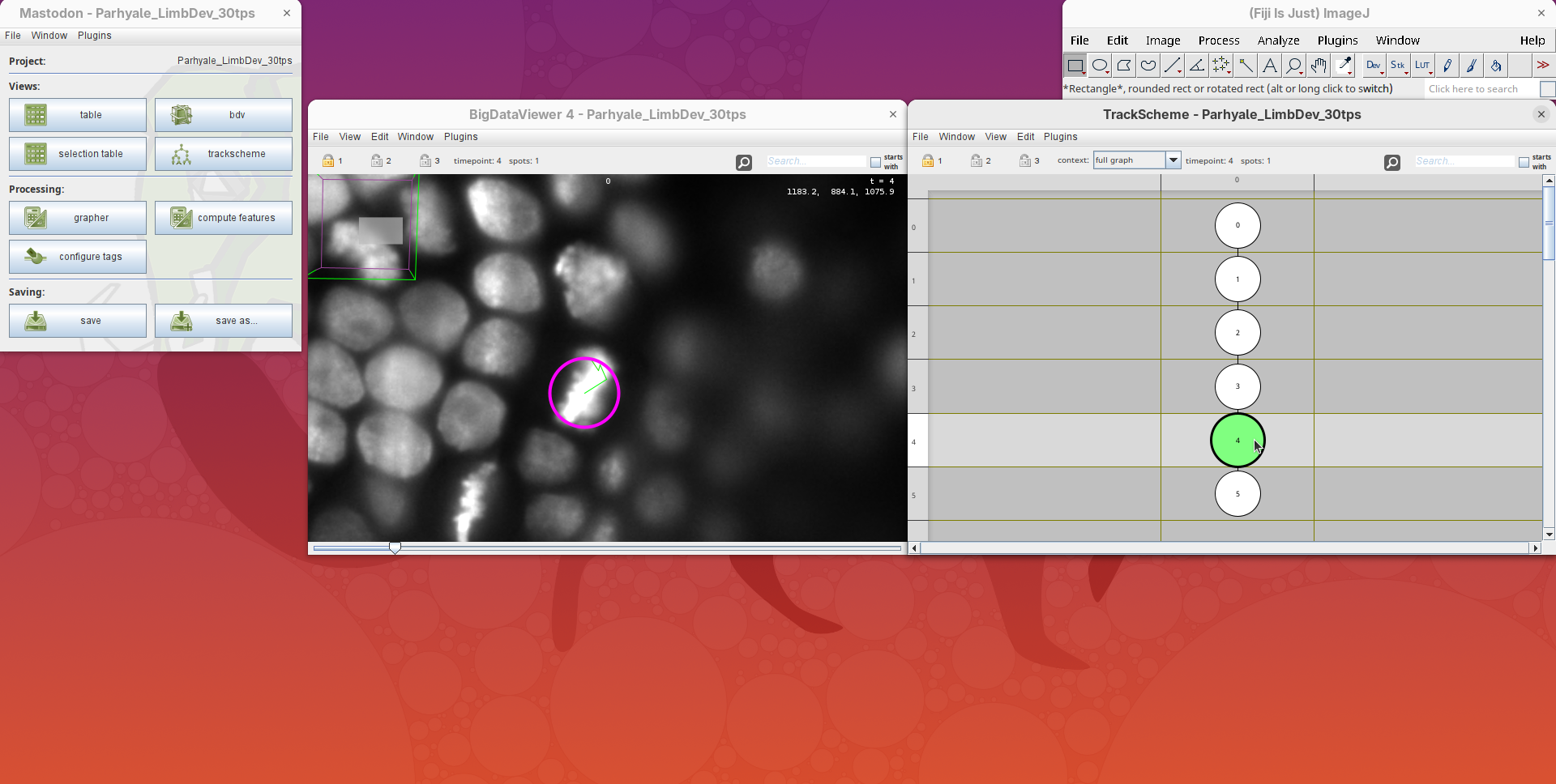
Task: Toggle lock 2 in TrackScheme toolbar
Action: pyautogui.click(x=977, y=161)
